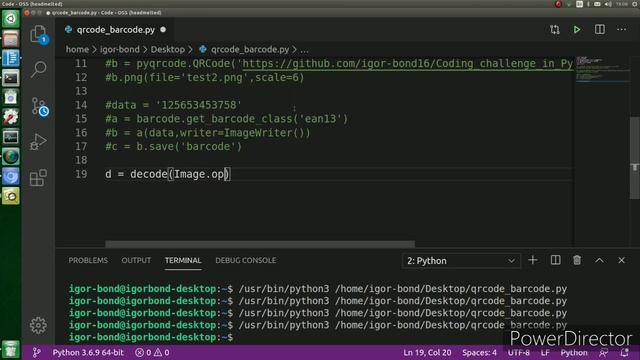Open the Source Control view

40,107
